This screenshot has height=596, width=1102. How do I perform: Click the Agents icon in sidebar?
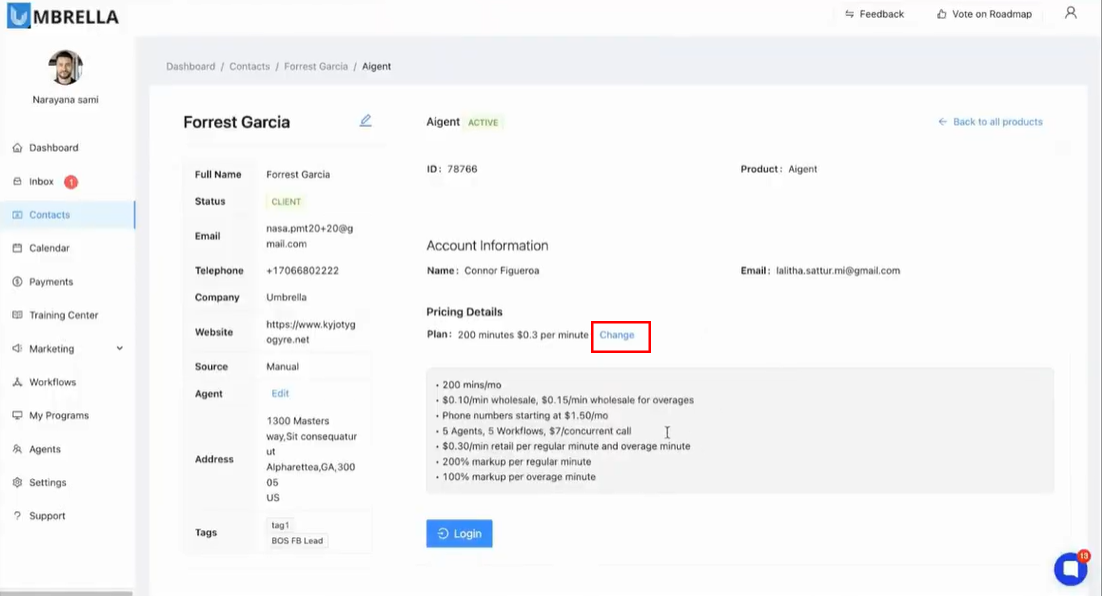tap(18, 449)
